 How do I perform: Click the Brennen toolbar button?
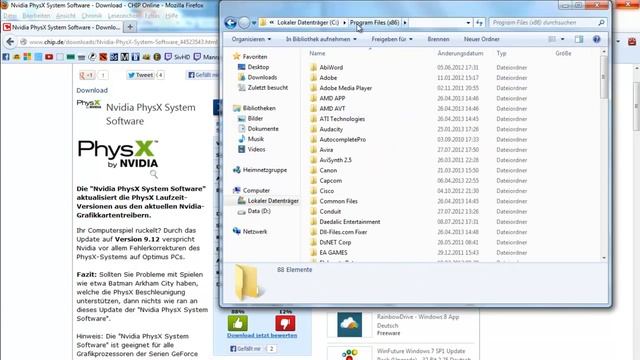[438, 39]
